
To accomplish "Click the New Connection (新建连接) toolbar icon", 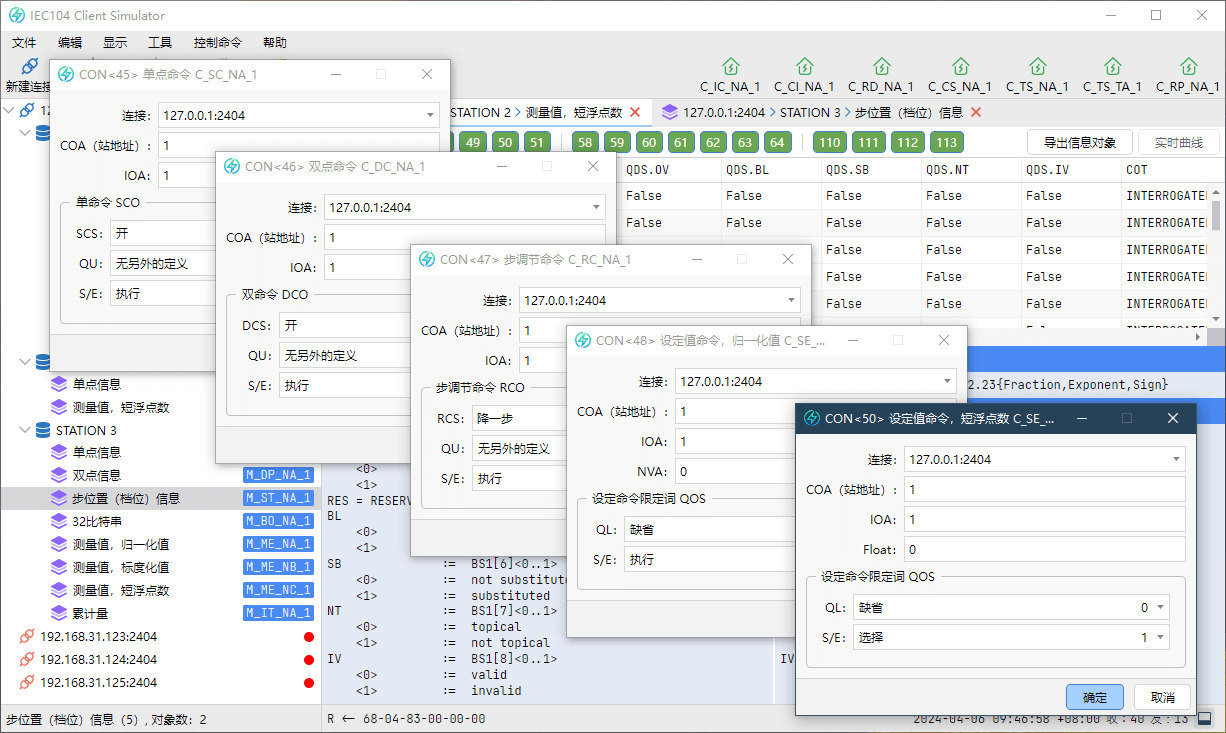I will 28,68.
